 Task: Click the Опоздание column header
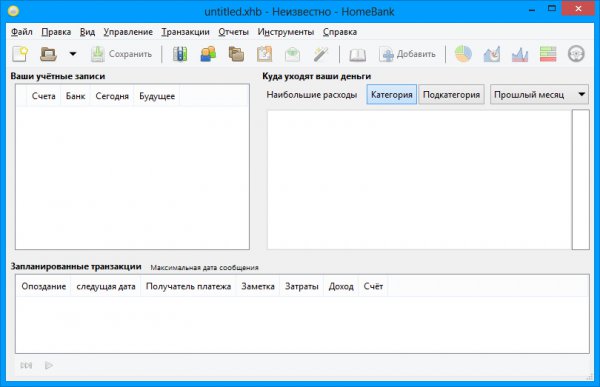pyautogui.click(x=44, y=286)
